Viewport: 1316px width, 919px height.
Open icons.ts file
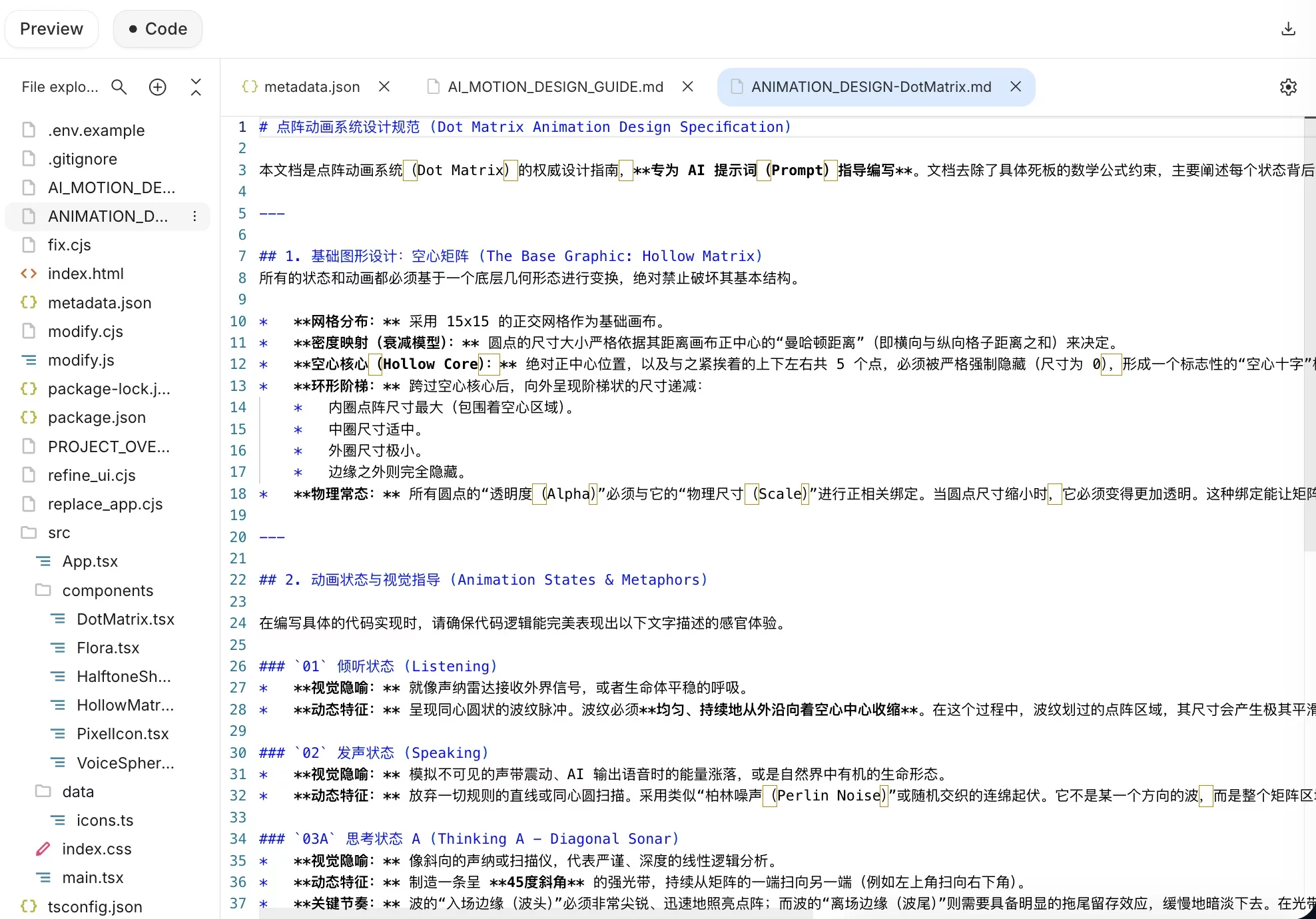tap(107, 820)
